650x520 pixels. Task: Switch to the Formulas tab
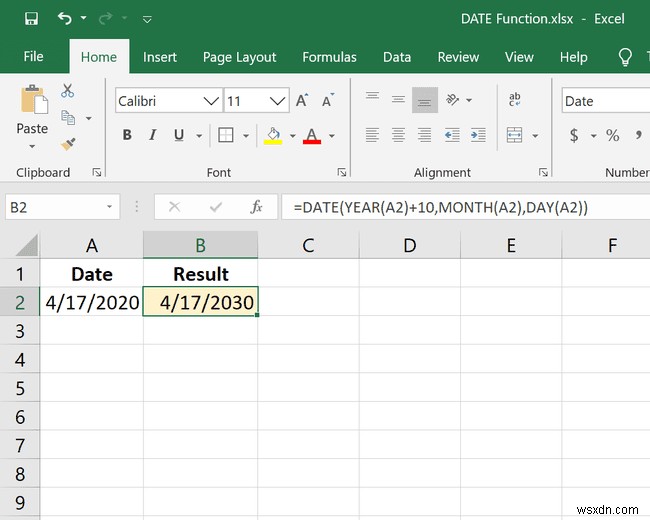[329, 57]
